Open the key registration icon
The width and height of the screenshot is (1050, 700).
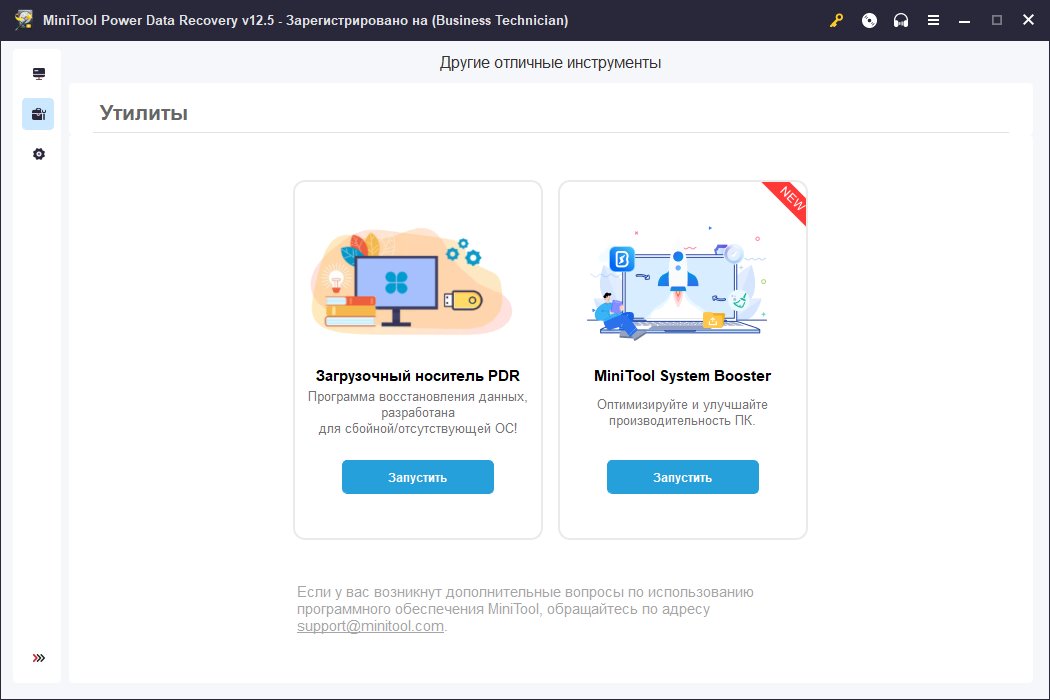pos(836,20)
